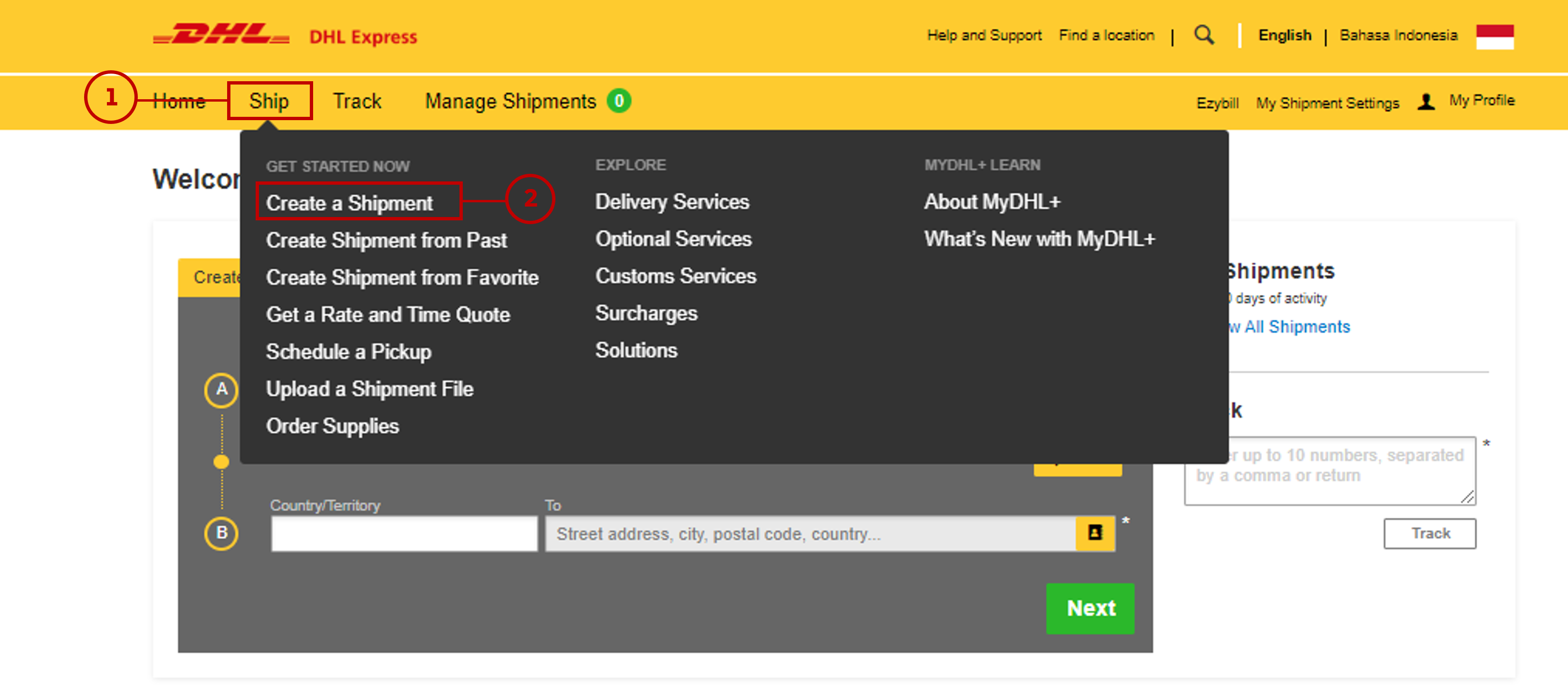Select Order Supplies
This screenshot has height=690, width=1568.
coord(332,426)
